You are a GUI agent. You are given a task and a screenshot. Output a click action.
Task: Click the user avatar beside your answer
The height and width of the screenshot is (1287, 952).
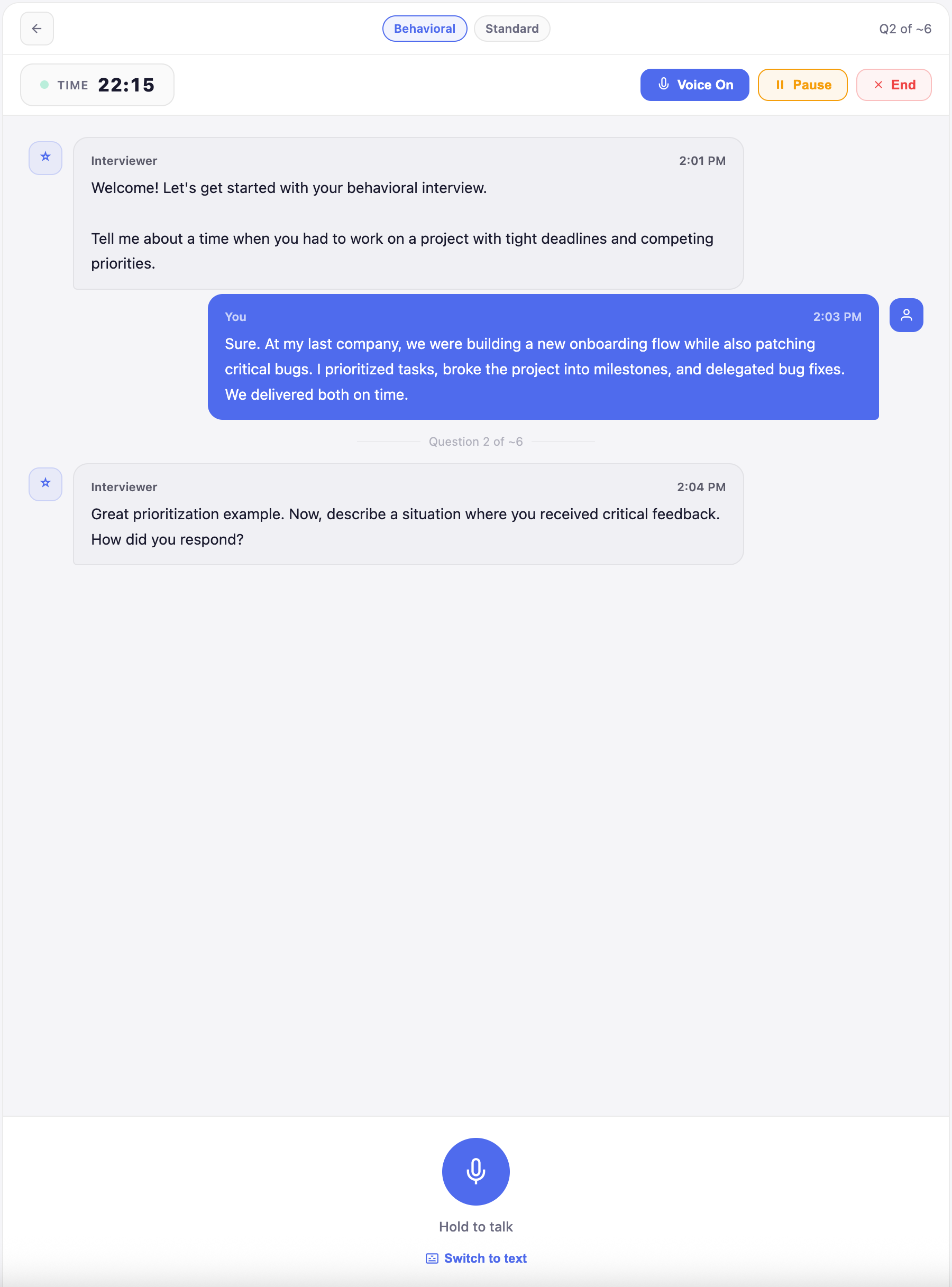tap(906, 315)
